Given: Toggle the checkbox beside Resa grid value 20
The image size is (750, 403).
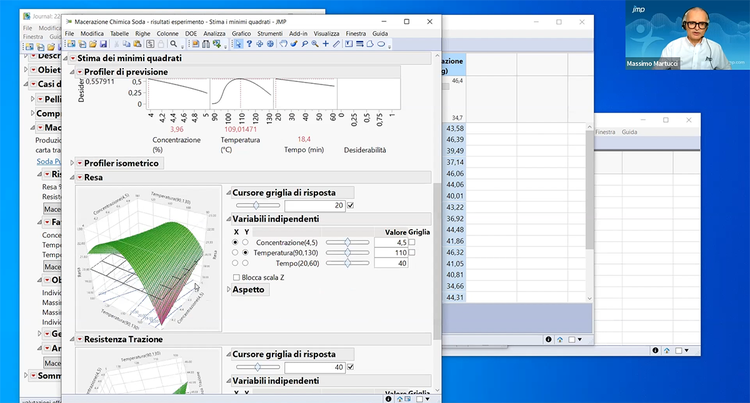Looking at the screenshot, I should click(350, 205).
